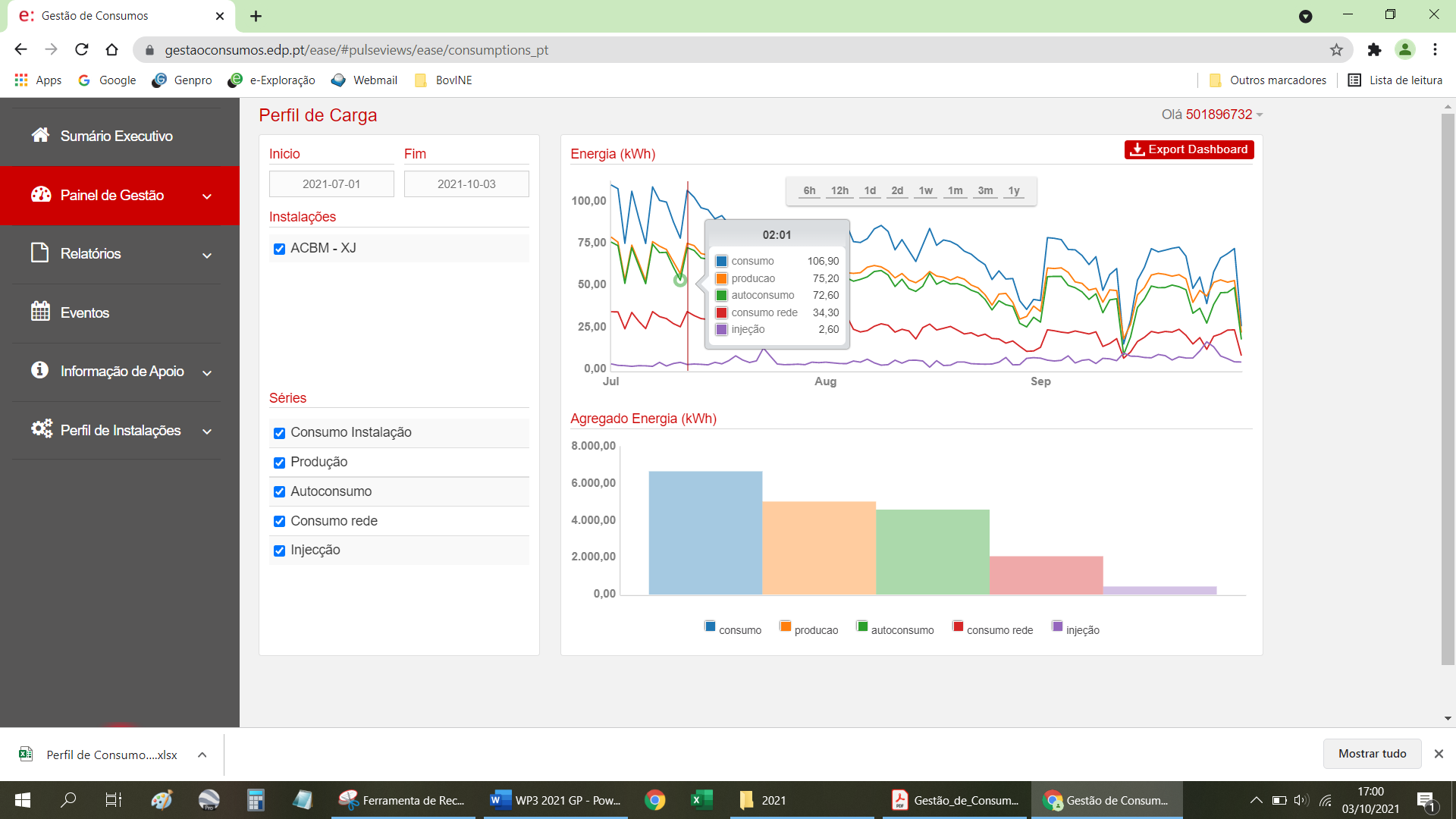This screenshot has width=1456, height=819.
Task: Reload the page with the refresh icon
Action: (x=82, y=50)
